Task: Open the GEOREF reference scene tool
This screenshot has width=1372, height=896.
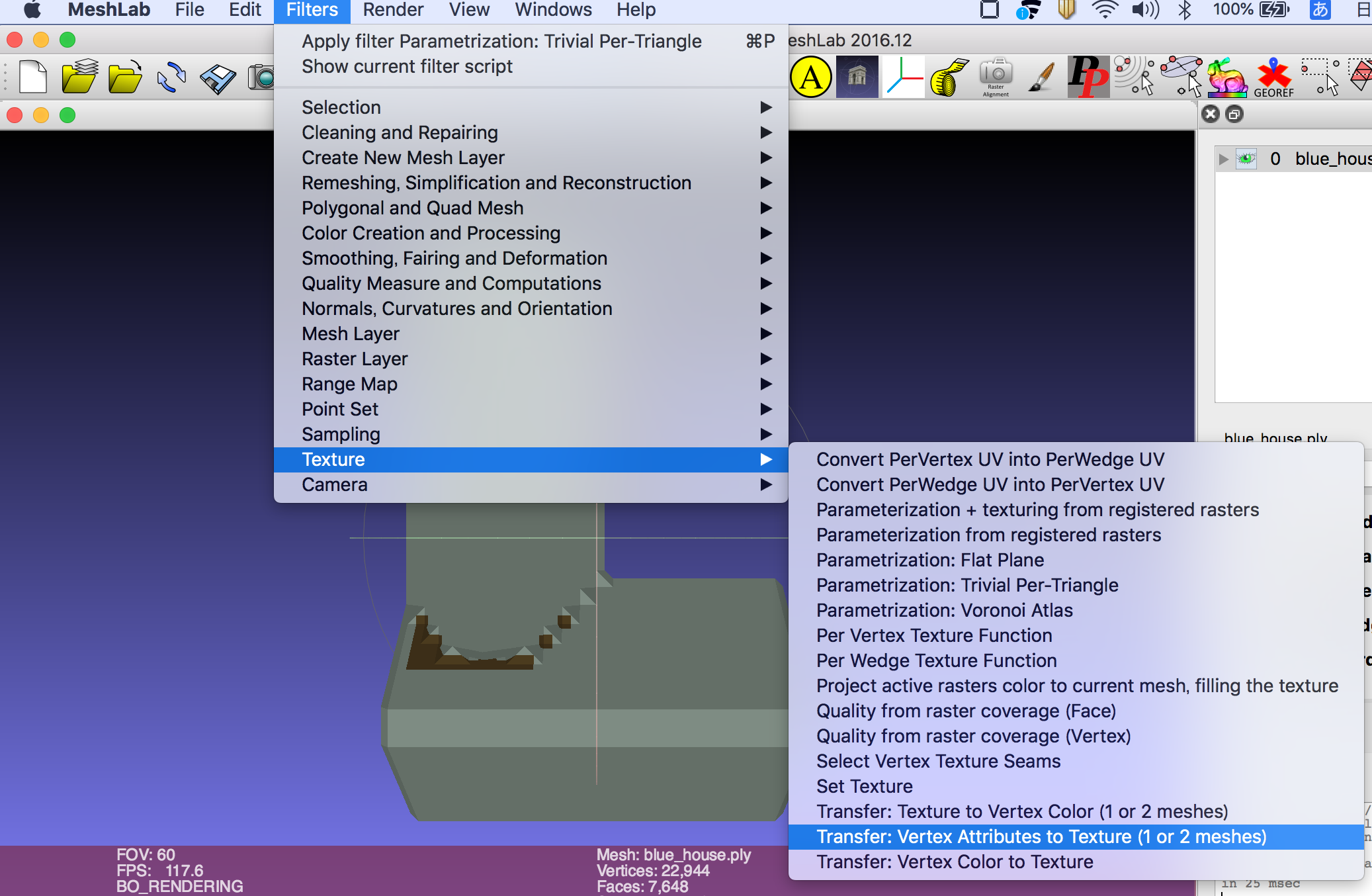Action: 1274,77
